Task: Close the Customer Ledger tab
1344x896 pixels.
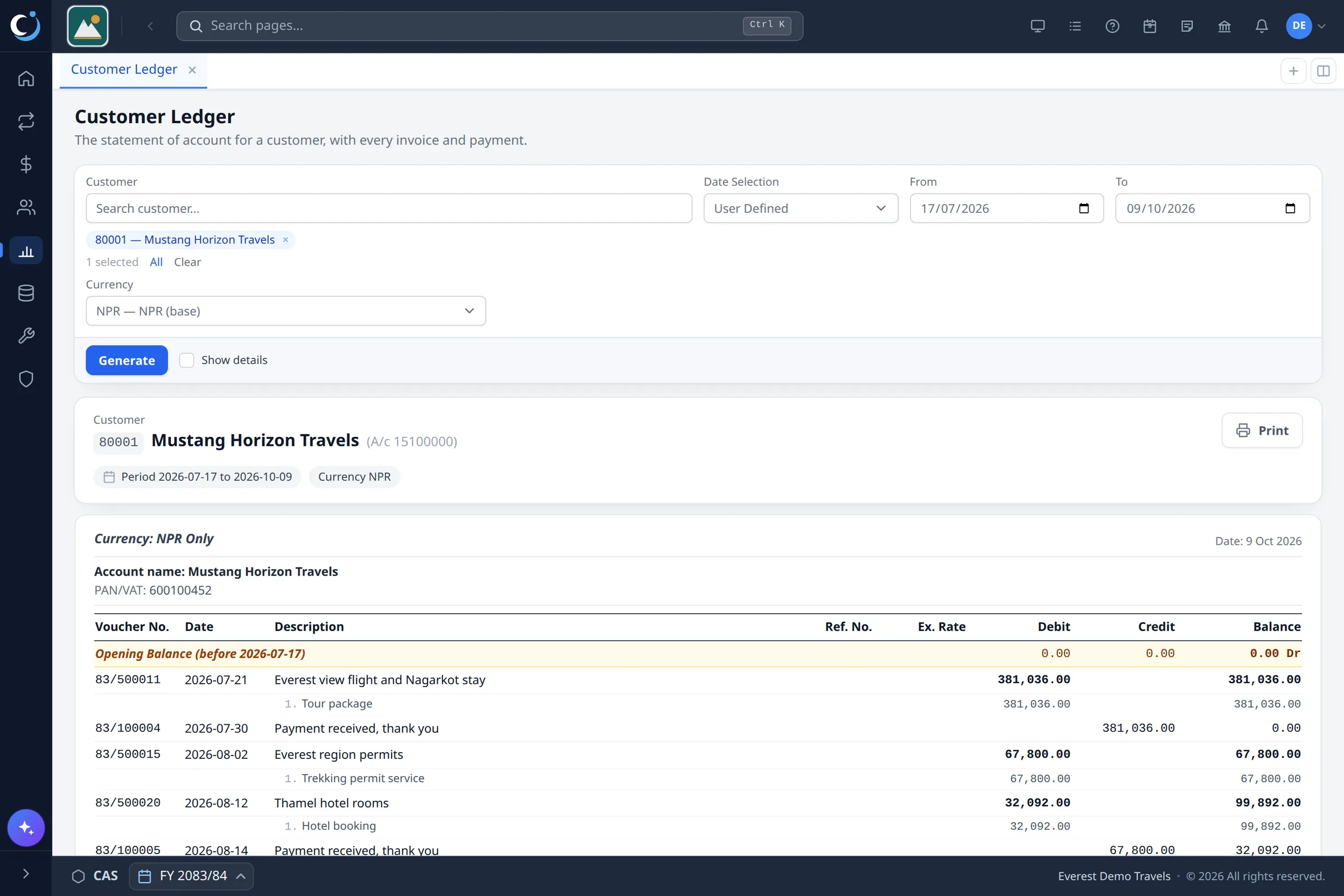Action: 192,69
